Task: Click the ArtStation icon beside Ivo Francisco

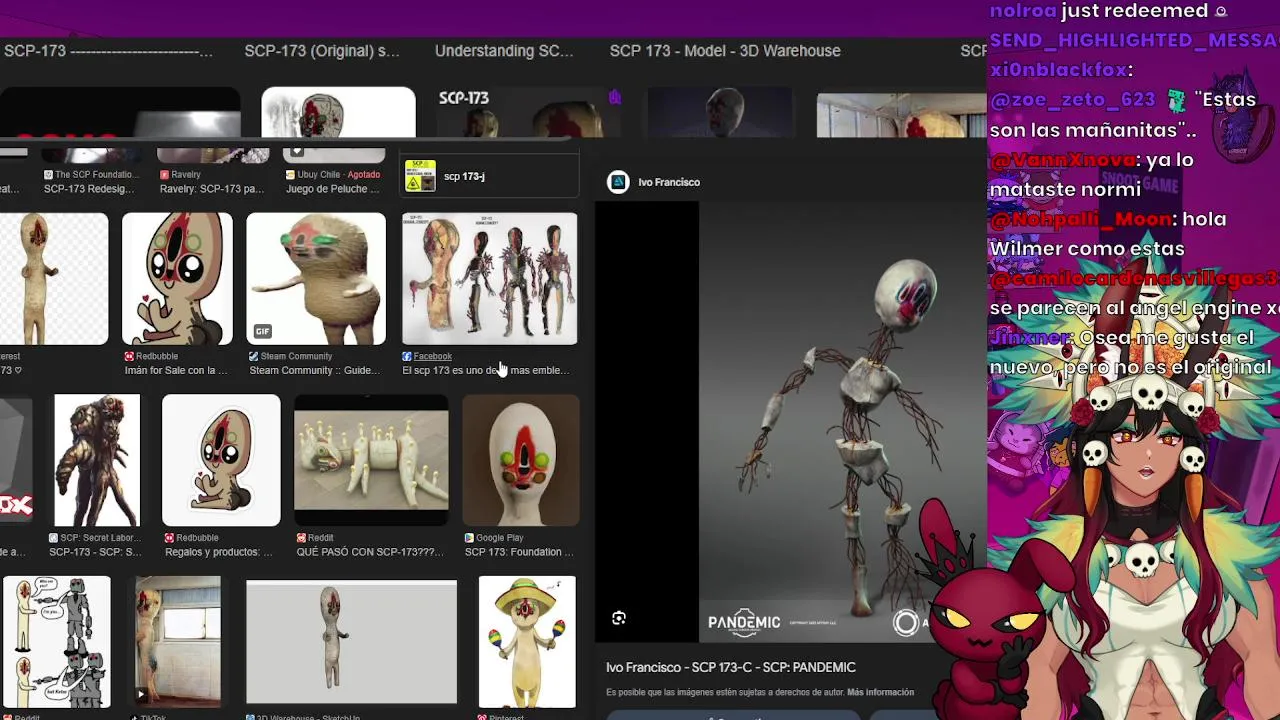Action: pyautogui.click(x=618, y=182)
